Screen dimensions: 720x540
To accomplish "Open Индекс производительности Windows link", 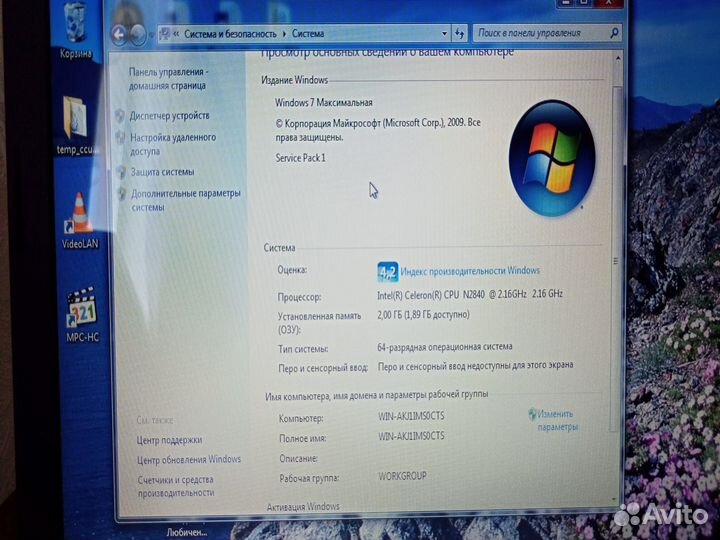I will pyautogui.click(x=470, y=270).
